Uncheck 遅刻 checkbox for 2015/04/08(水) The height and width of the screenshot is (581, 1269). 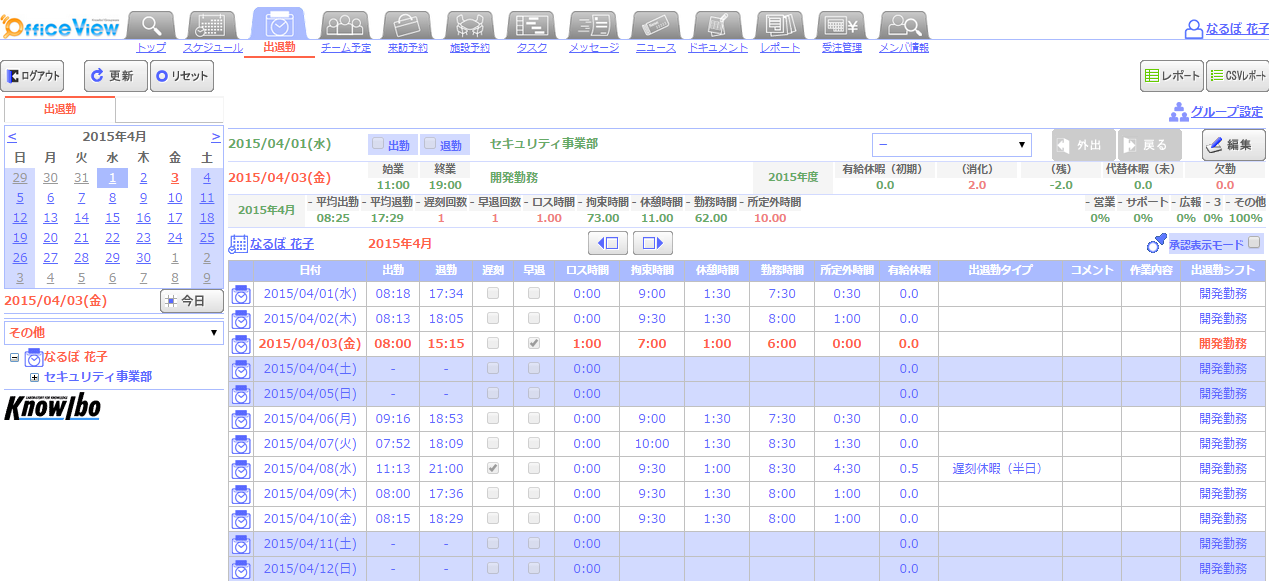coord(492,468)
